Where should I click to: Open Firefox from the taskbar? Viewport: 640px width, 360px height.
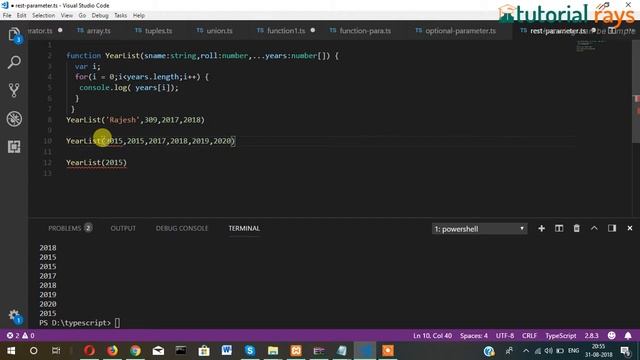(x=112, y=351)
